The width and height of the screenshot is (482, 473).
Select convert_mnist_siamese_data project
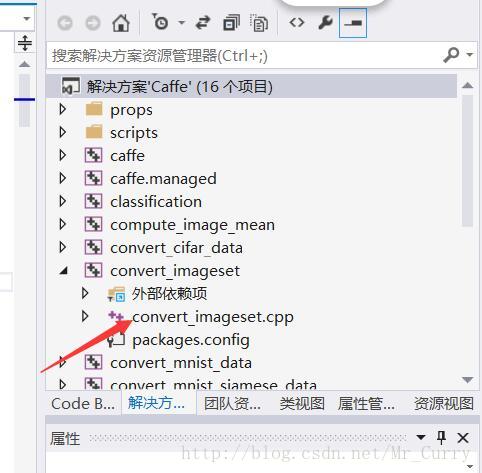pos(213,385)
